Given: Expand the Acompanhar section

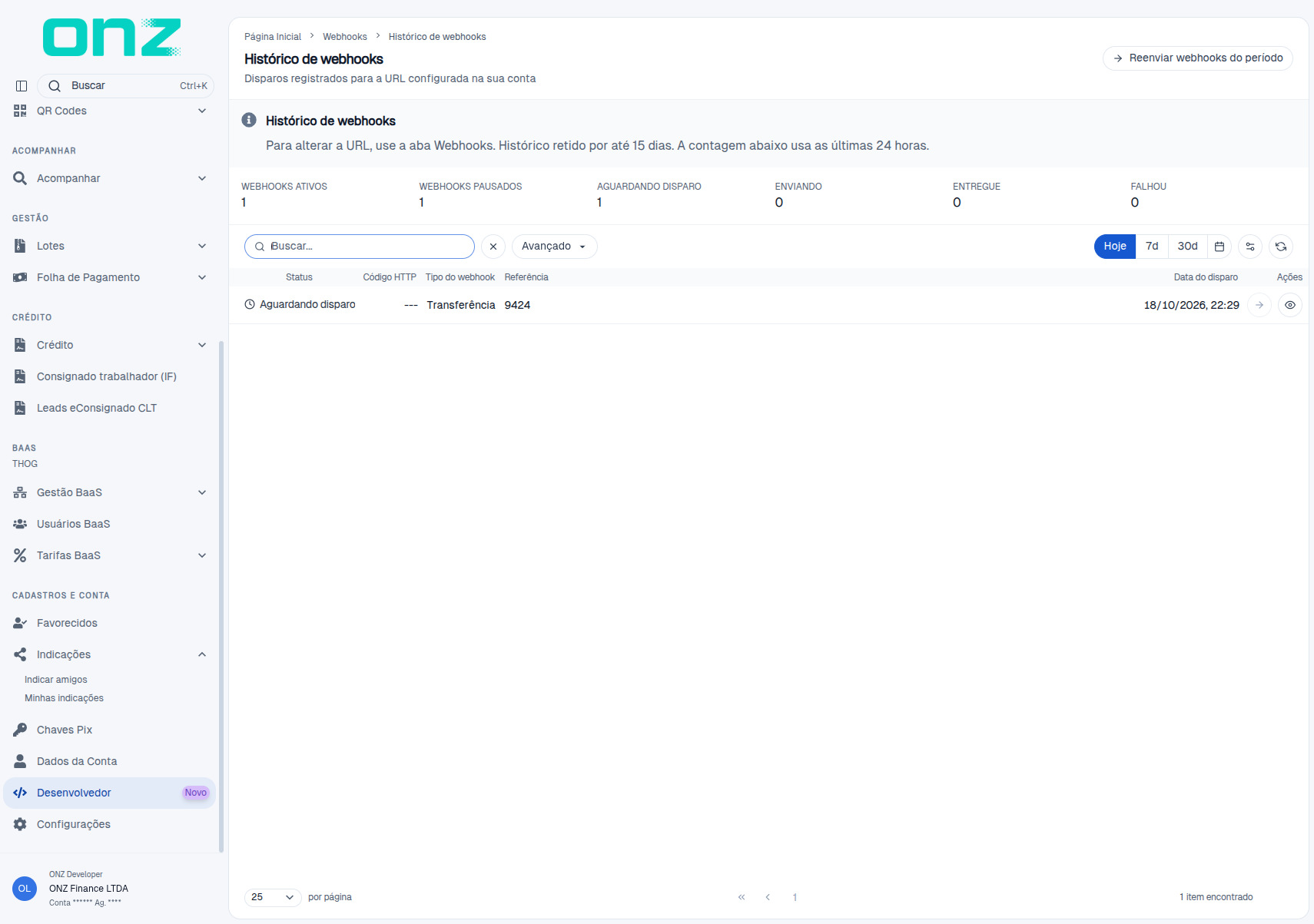Looking at the screenshot, I should pyautogui.click(x=109, y=178).
